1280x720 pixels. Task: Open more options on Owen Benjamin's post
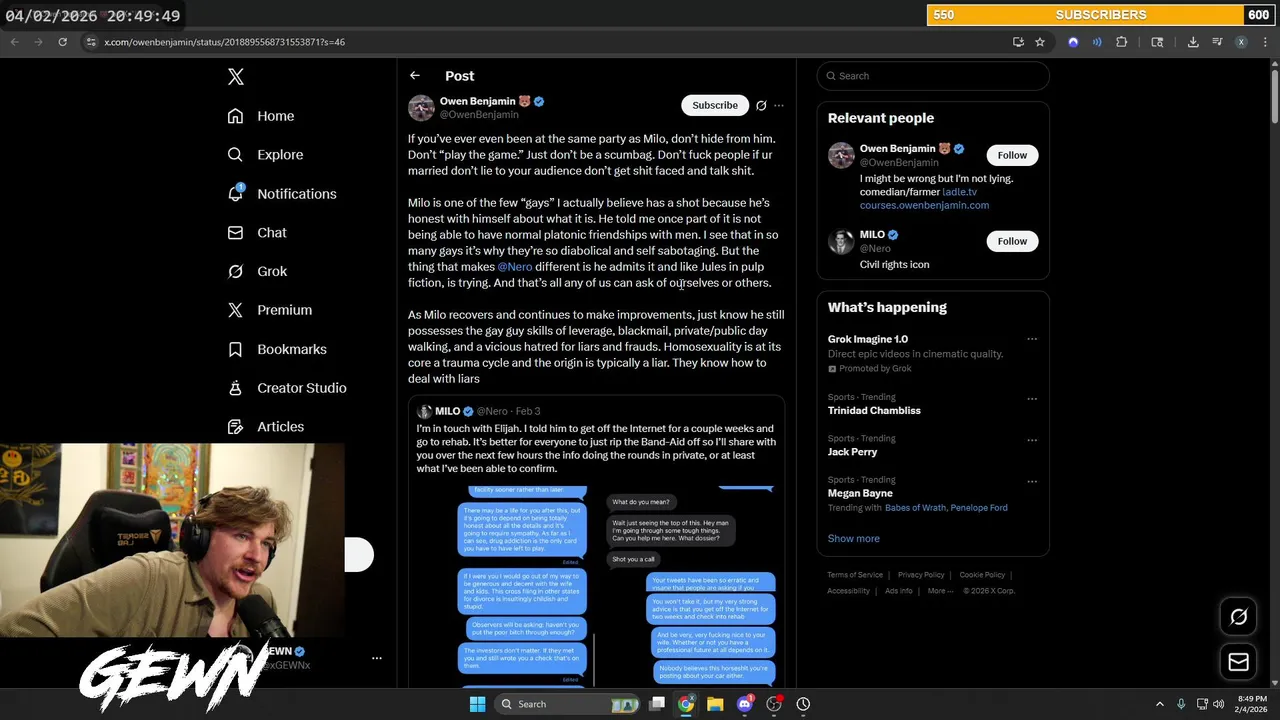click(x=779, y=105)
